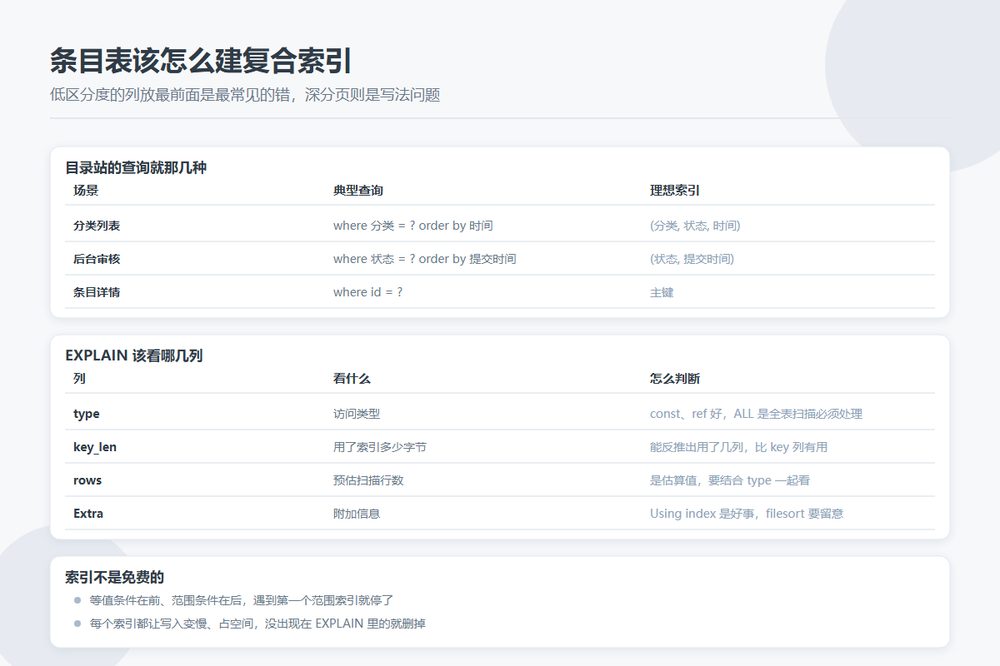This screenshot has width=1000, height=666.
Task: Click cell starting with Using index 是好事
Action: pos(746,513)
